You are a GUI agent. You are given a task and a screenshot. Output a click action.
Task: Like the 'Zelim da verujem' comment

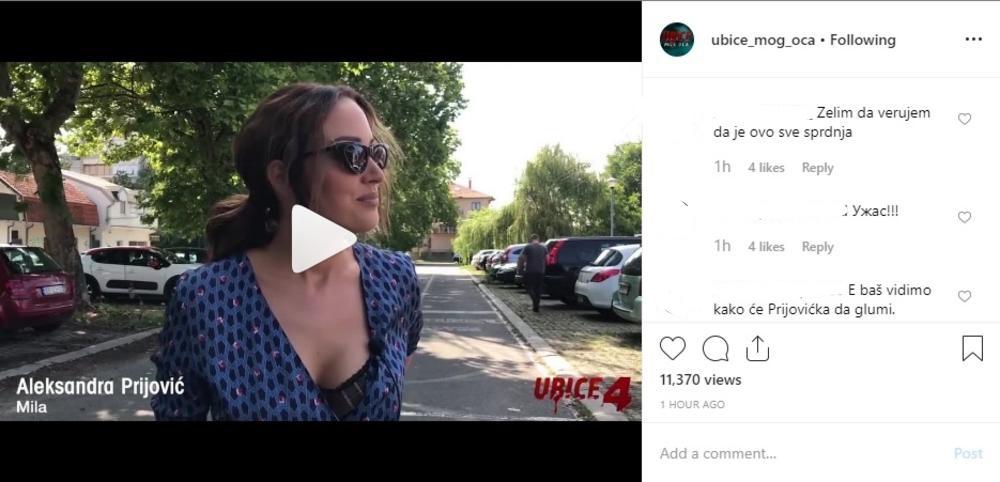click(x=964, y=119)
